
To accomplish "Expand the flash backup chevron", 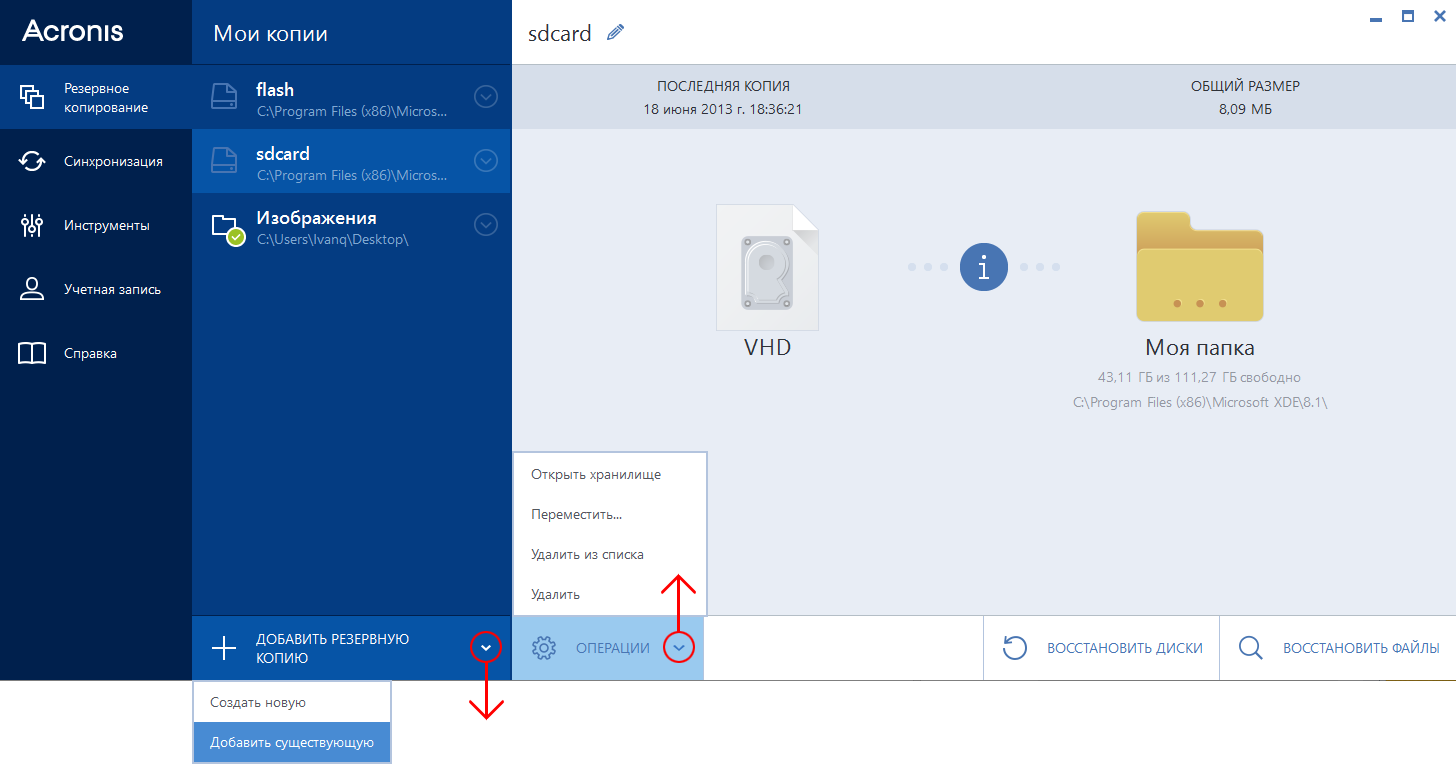I will coord(485,97).
